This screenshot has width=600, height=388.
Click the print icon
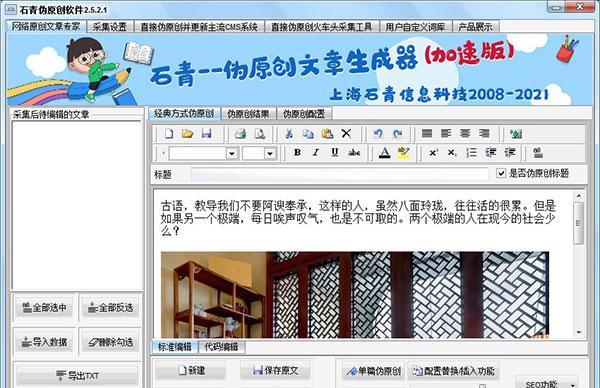point(240,134)
